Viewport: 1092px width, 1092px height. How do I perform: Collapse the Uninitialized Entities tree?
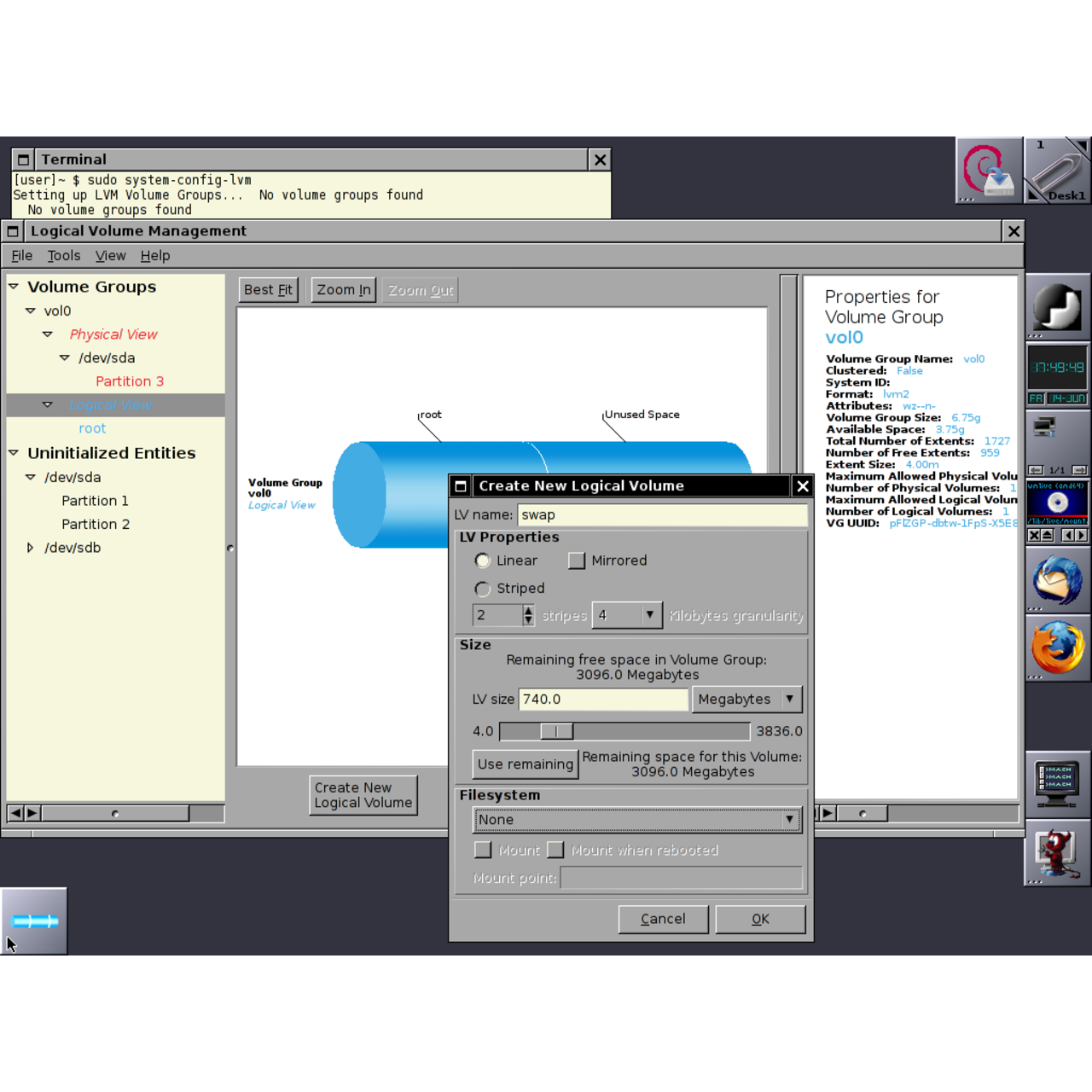click(14, 452)
